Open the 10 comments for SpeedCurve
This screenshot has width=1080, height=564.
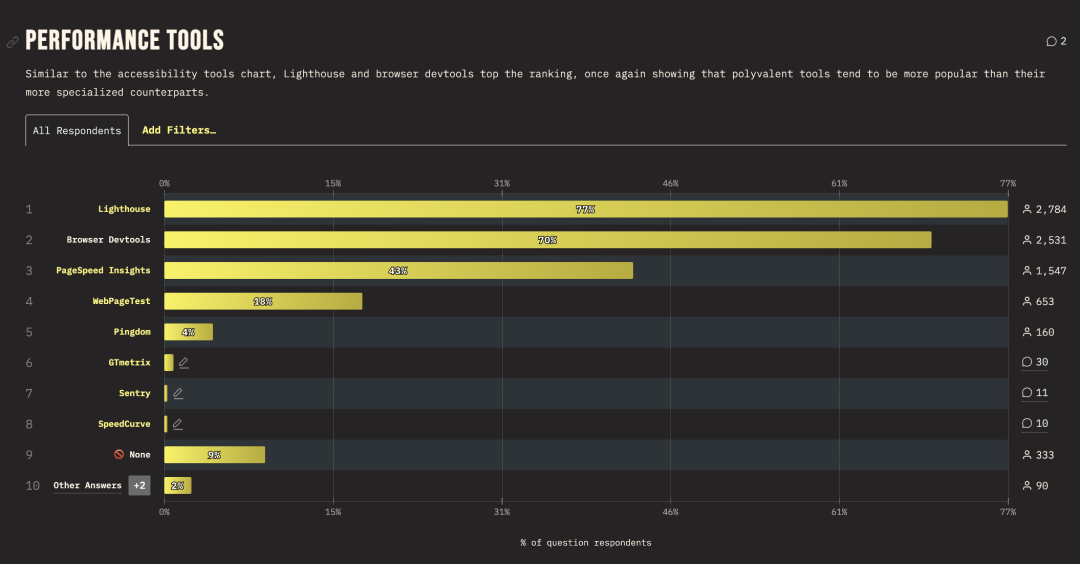(x=1035, y=424)
